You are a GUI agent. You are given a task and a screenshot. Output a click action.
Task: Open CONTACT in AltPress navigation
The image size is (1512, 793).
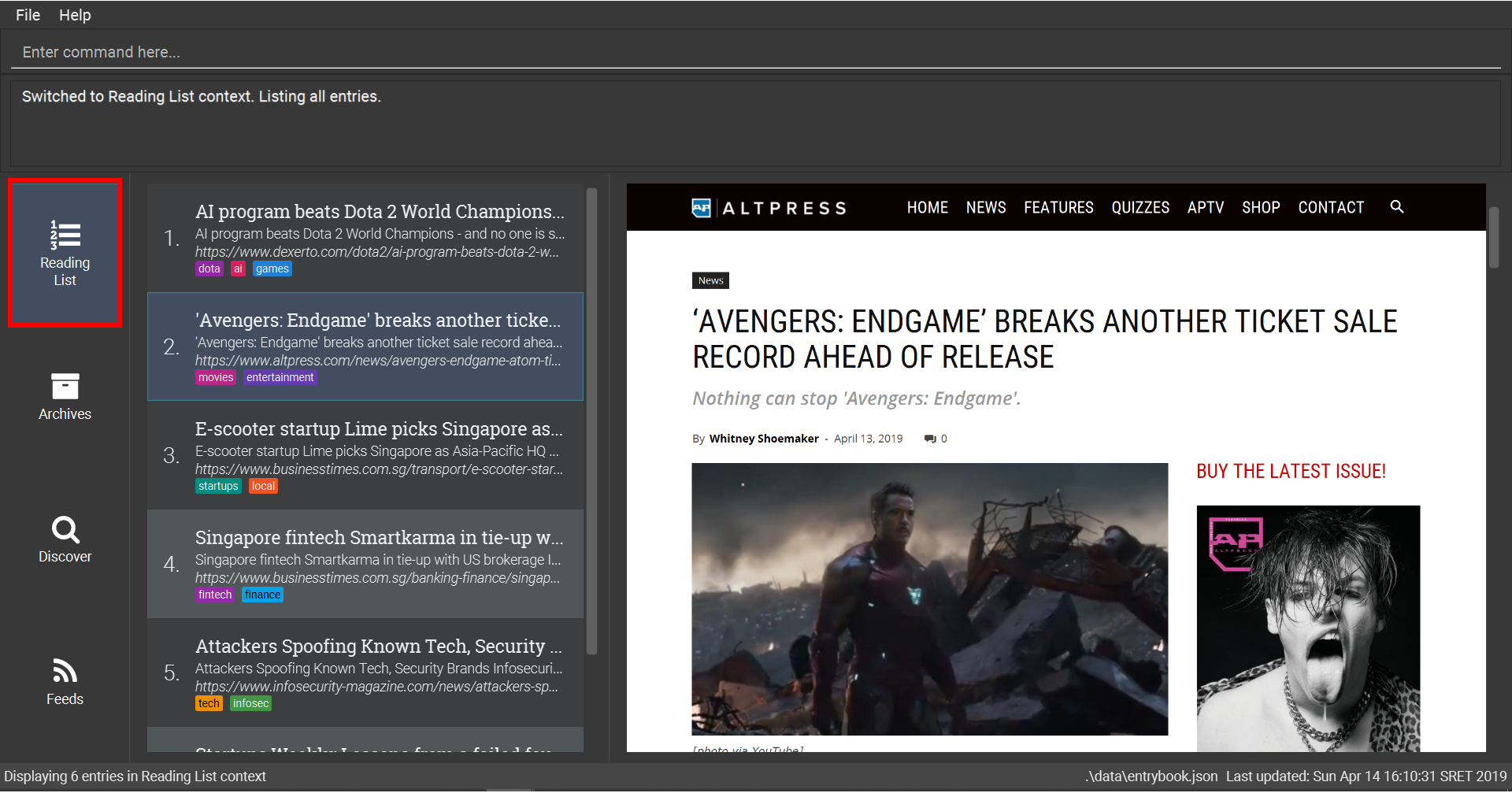pyautogui.click(x=1331, y=207)
